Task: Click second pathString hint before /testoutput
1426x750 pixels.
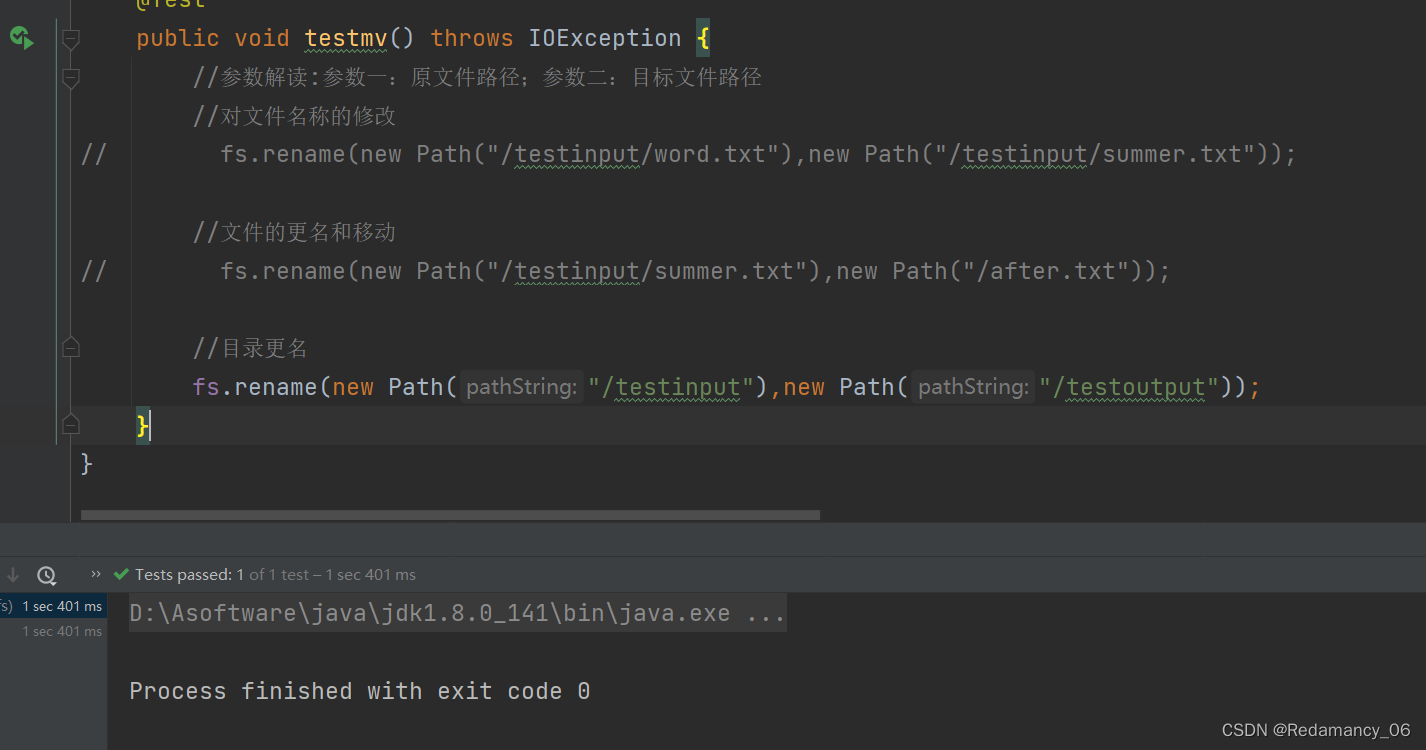Action: point(974,387)
